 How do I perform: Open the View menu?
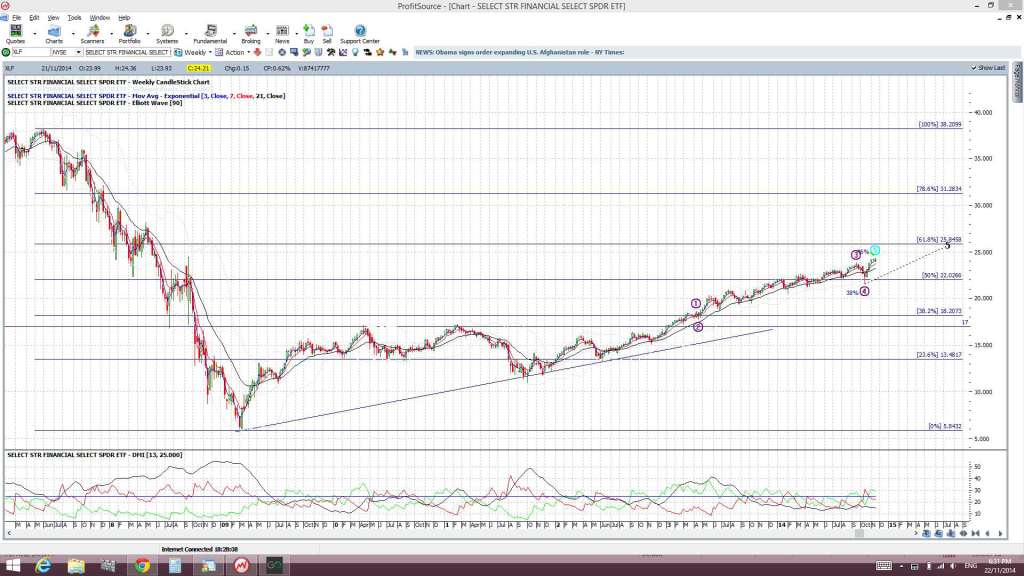pyautogui.click(x=54, y=18)
